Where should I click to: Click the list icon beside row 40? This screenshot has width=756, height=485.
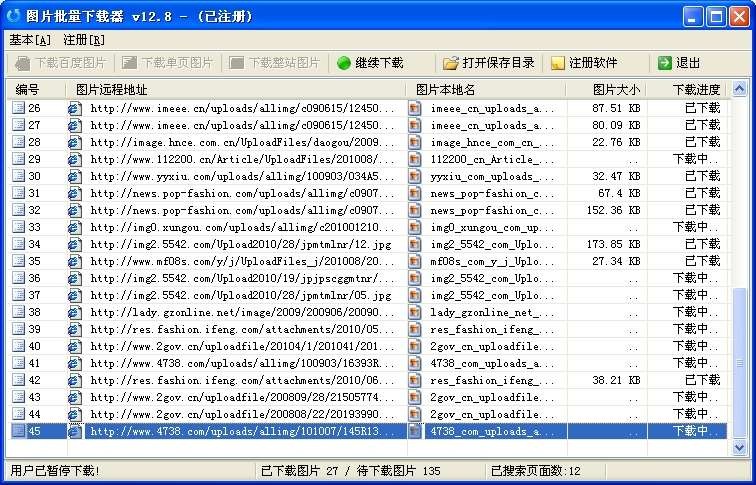tap(18, 346)
